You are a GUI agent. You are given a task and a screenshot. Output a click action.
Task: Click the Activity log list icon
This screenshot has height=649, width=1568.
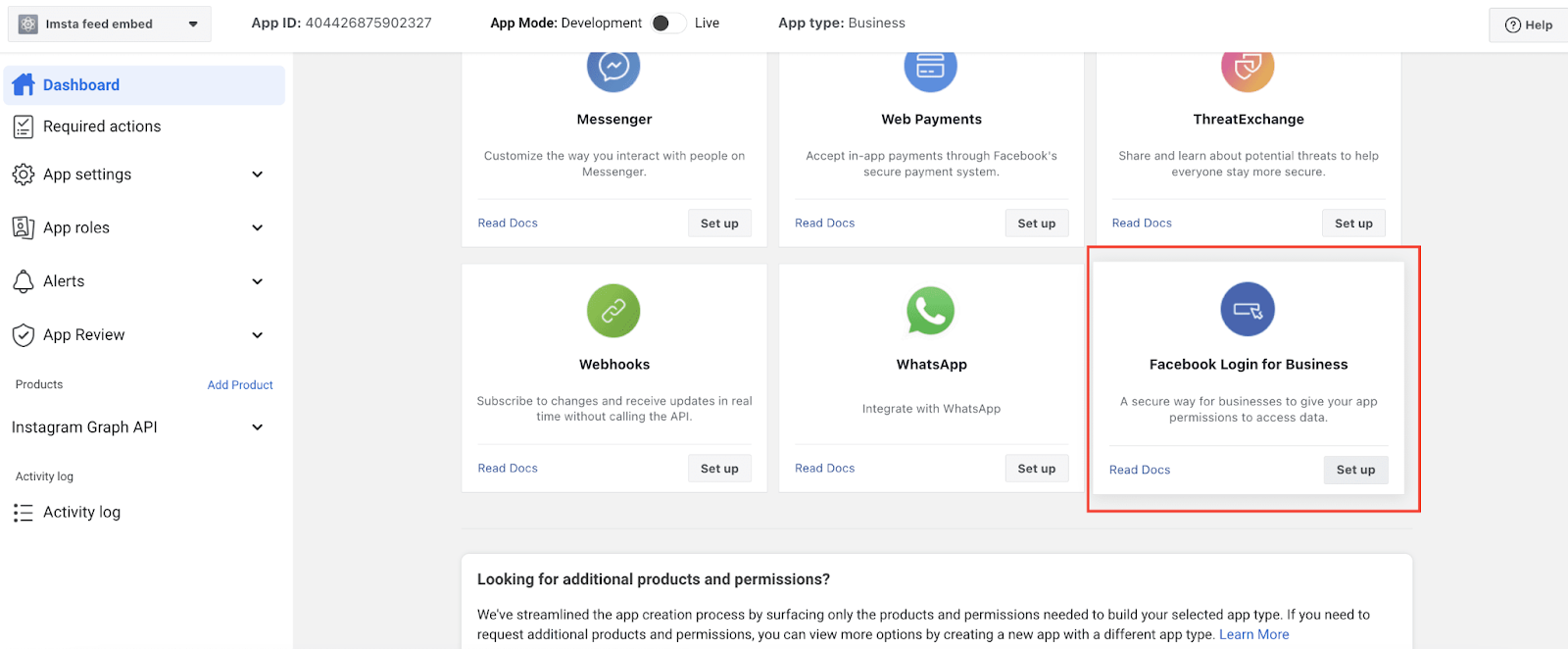[23, 513]
